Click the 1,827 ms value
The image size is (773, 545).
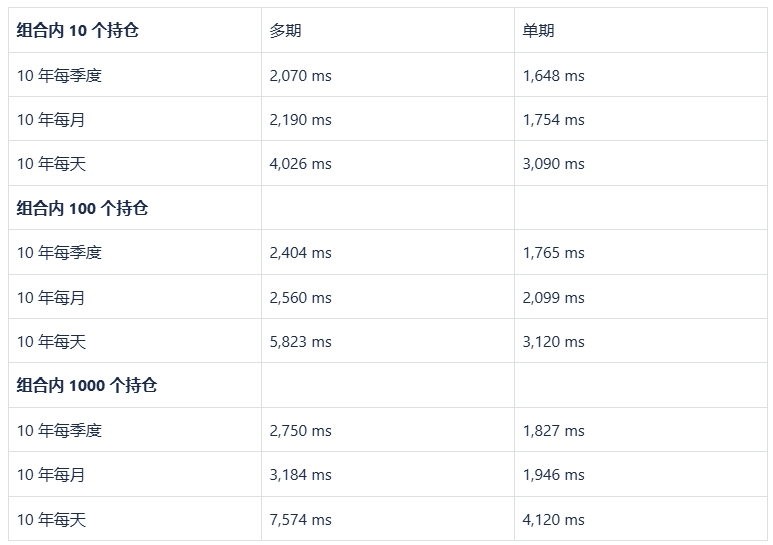coord(553,430)
